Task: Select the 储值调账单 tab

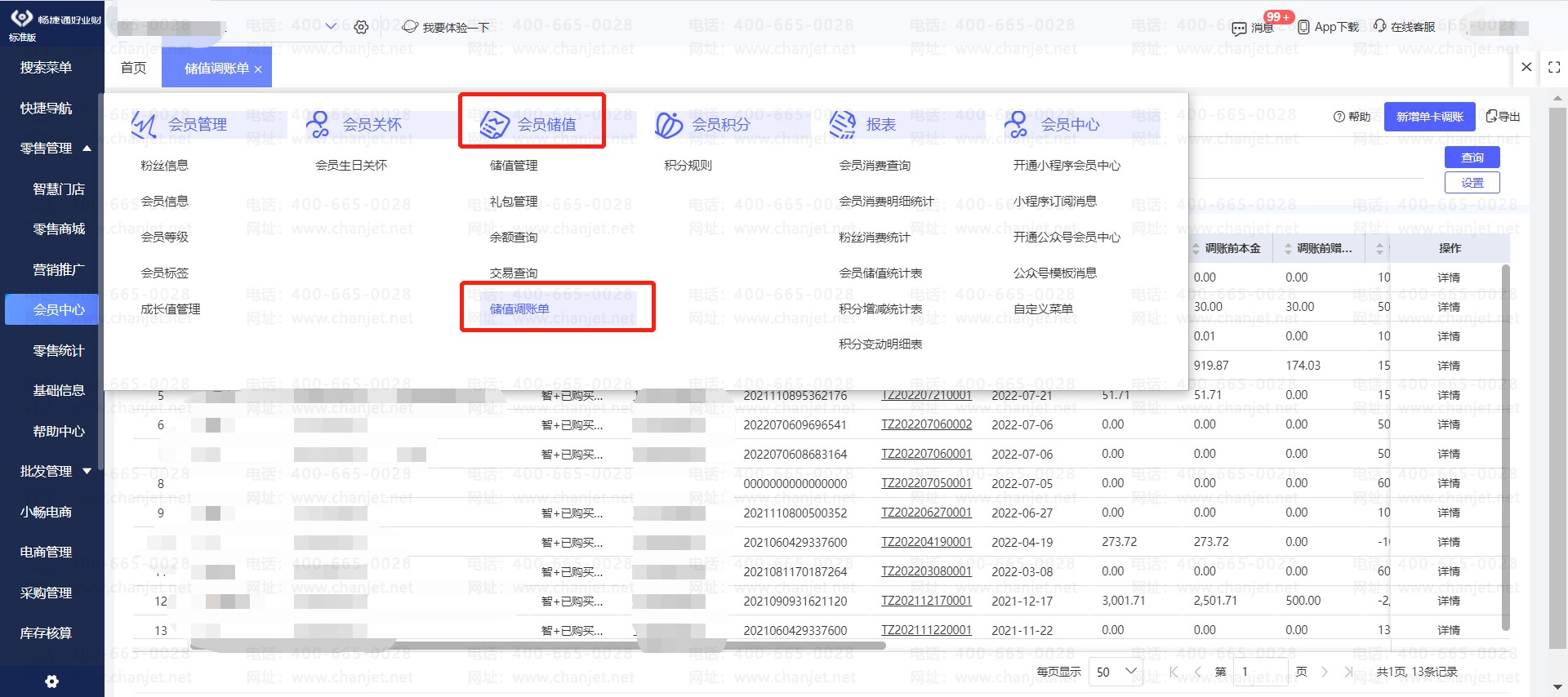Action: [216, 68]
